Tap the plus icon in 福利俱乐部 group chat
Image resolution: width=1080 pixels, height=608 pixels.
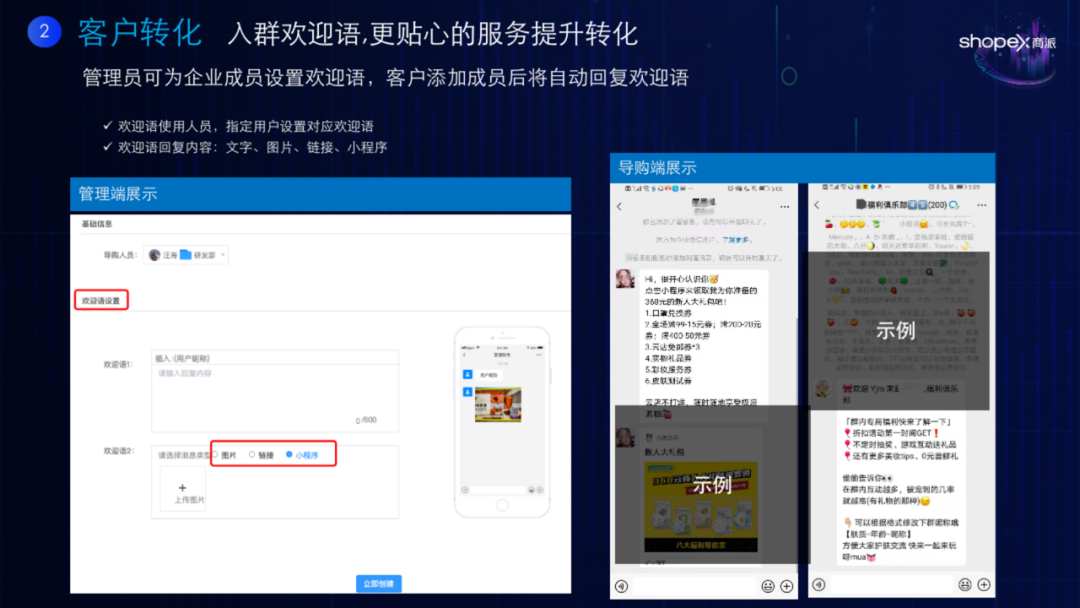(984, 585)
